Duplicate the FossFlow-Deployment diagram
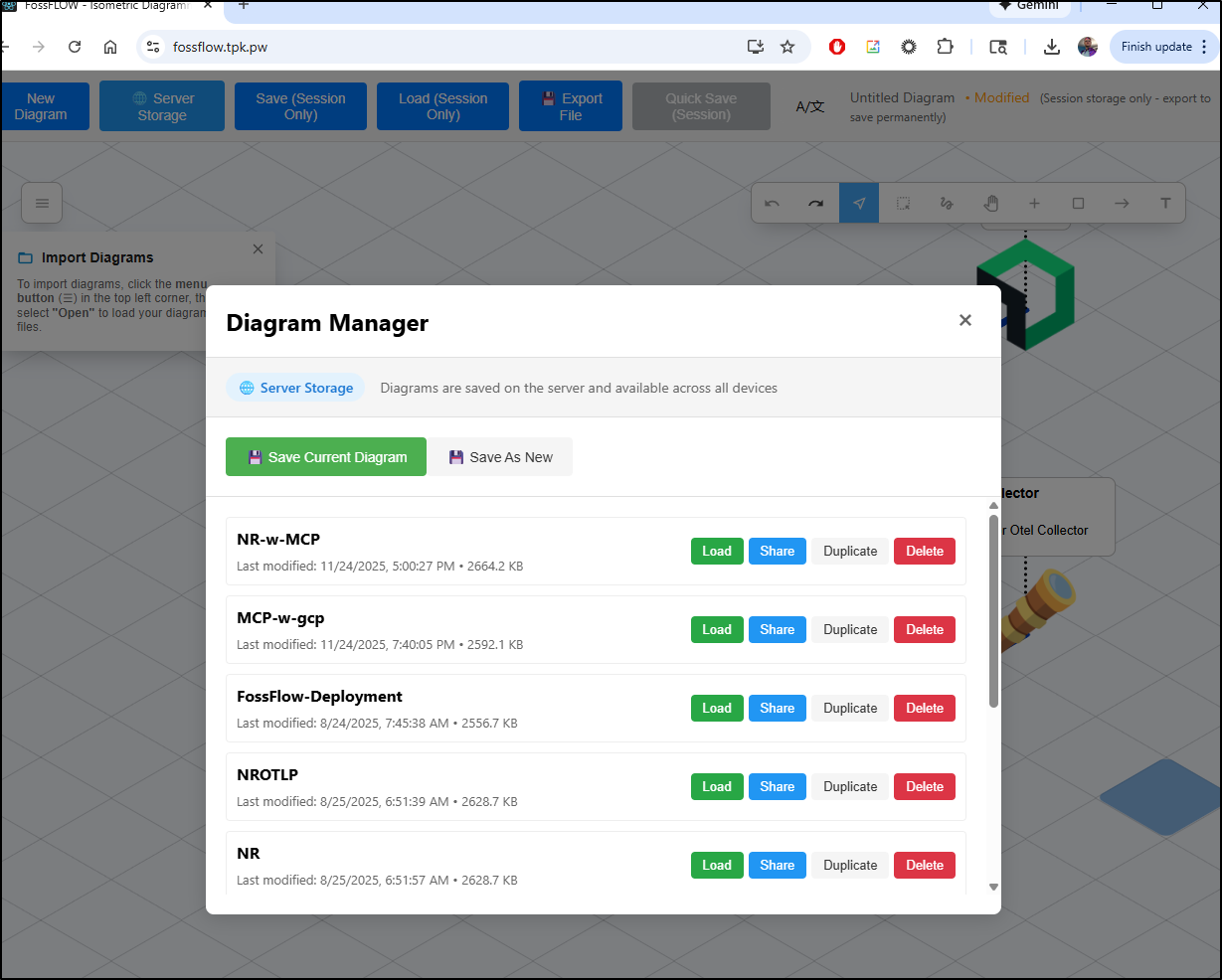The width and height of the screenshot is (1222, 980). (x=850, y=709)
